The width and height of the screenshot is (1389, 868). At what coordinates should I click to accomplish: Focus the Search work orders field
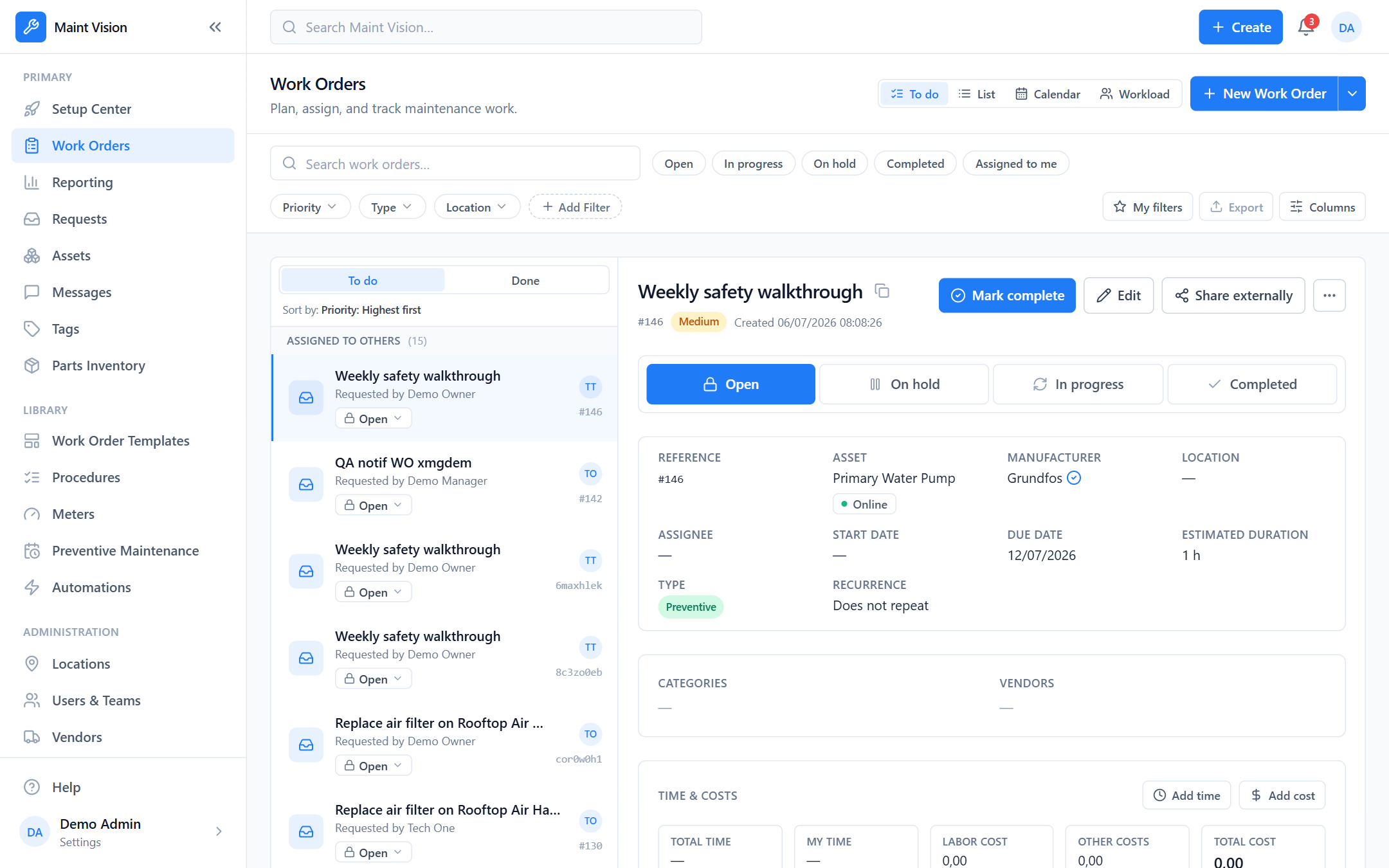(455, 163)
